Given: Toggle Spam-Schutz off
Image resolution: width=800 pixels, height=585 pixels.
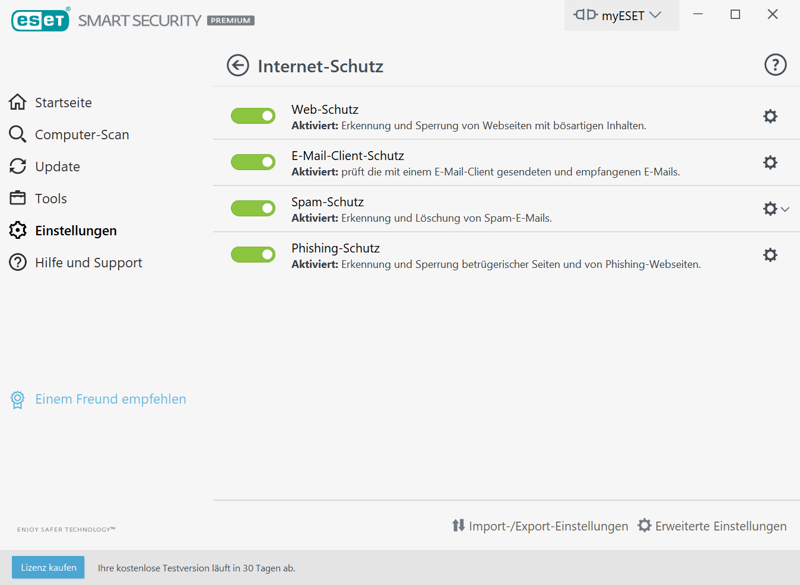Looking at the screenshot, I should click(253, 208).
